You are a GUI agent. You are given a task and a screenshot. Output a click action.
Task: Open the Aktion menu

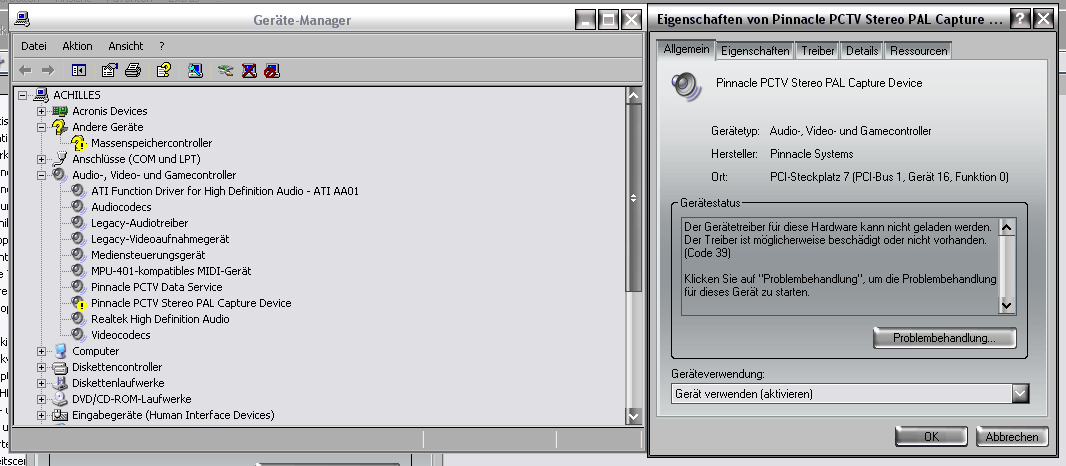click(x=78, y=46)
